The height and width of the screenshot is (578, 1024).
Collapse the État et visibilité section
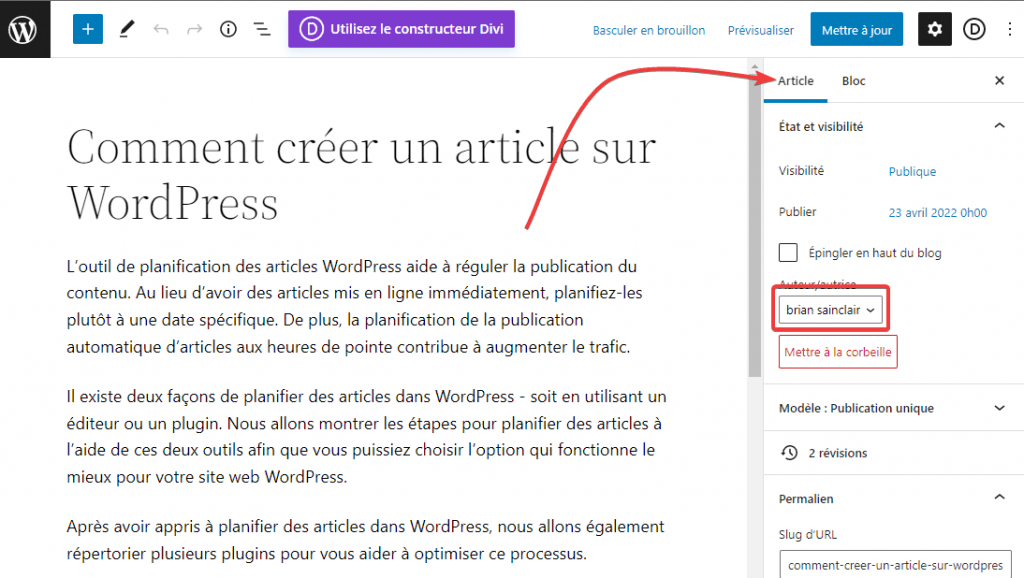(893, 126)
